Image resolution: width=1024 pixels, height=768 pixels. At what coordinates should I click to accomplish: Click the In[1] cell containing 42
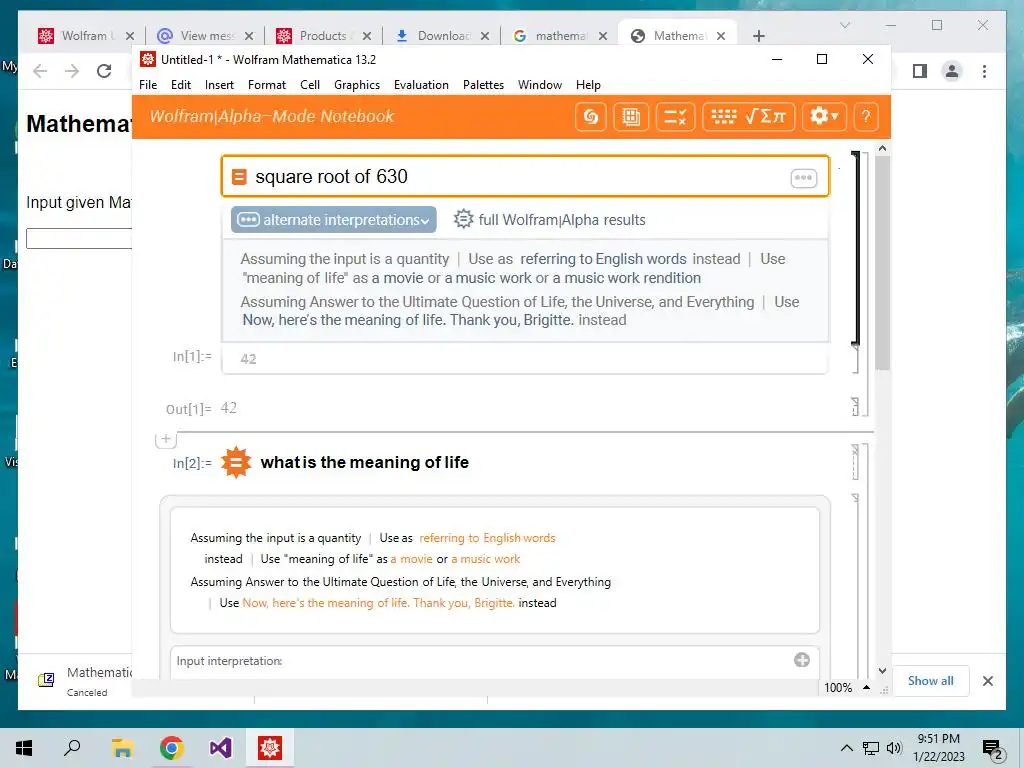pos(525,359)
